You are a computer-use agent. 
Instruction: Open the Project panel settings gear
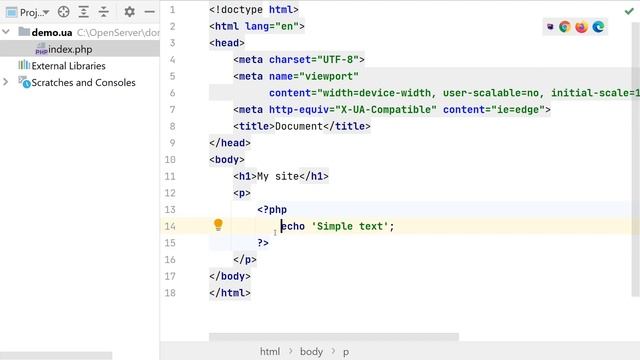click(x=129, y=12)
